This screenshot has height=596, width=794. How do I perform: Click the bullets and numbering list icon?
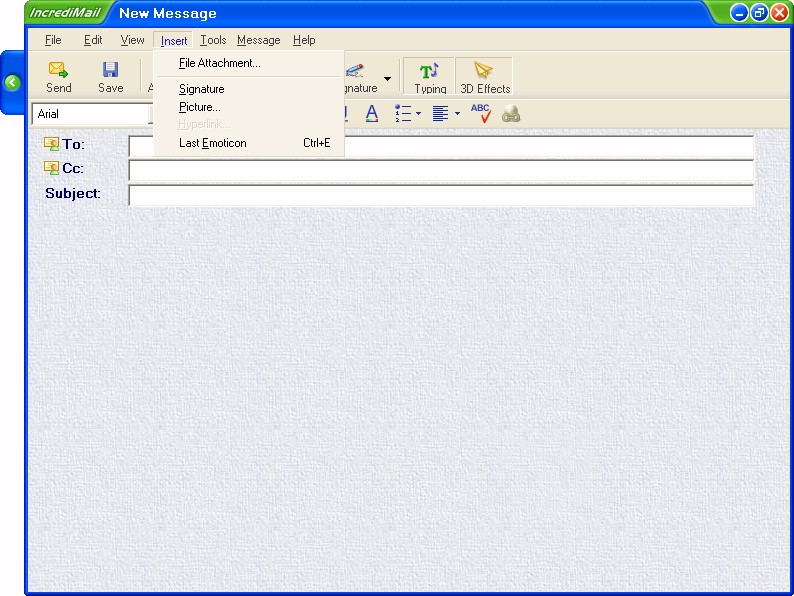[403, 113]
